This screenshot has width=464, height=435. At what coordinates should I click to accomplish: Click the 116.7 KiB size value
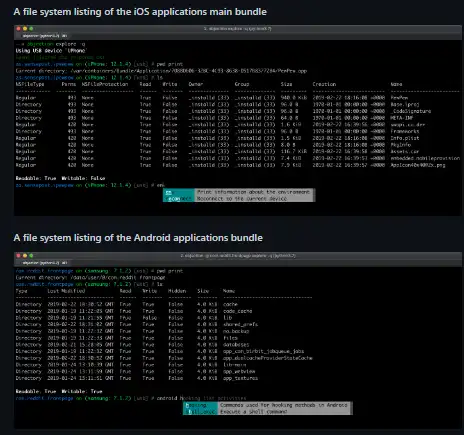tap(294, 151)
